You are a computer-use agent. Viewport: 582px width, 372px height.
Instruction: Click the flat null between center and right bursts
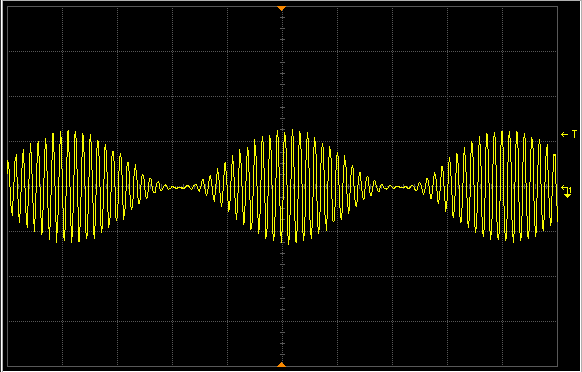(x=401, y=187)
